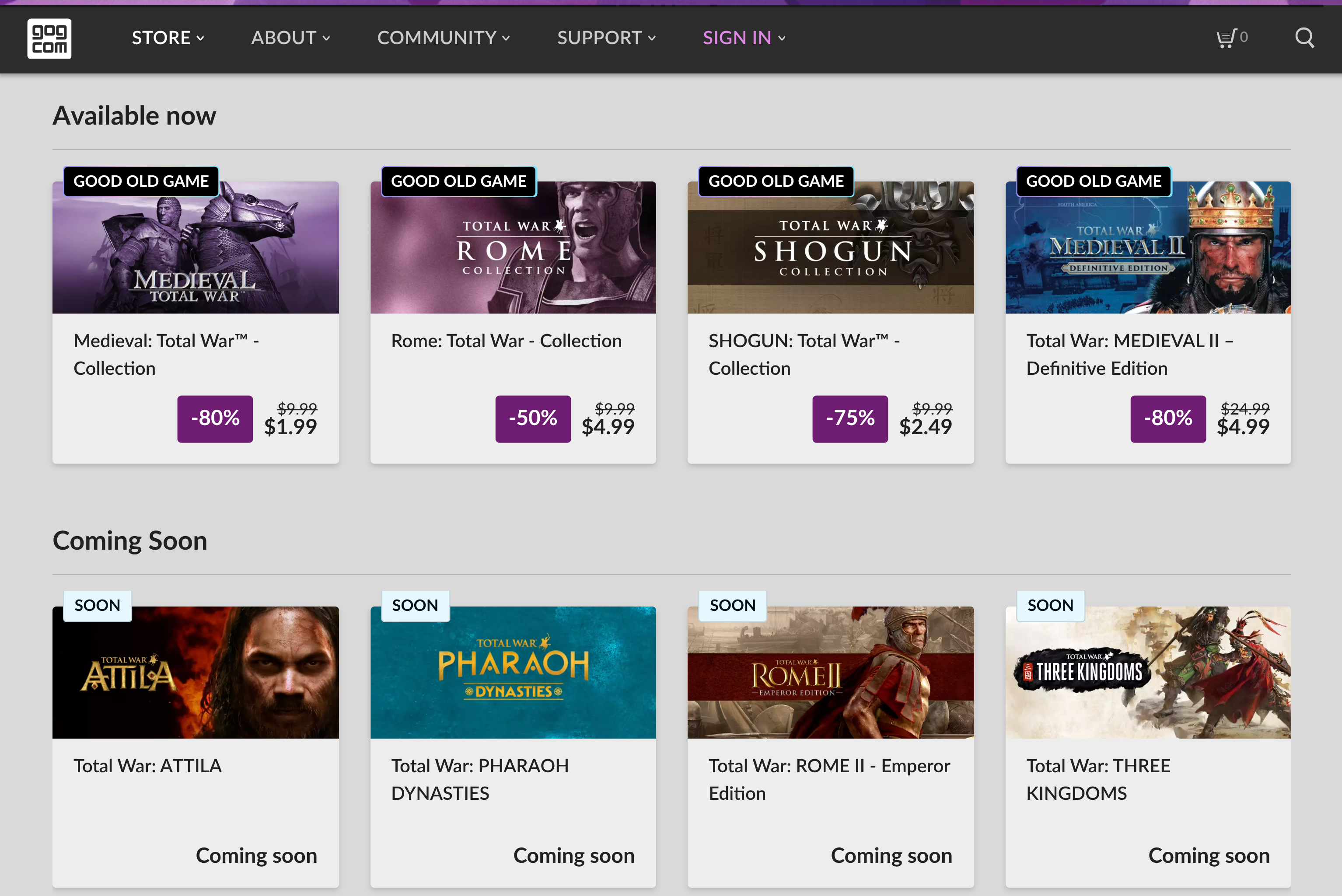This screenshot has height=896, width=1342.
Task: Open the Total War: ATTILA cover thumbnail
Action: (x=196, y=673)
